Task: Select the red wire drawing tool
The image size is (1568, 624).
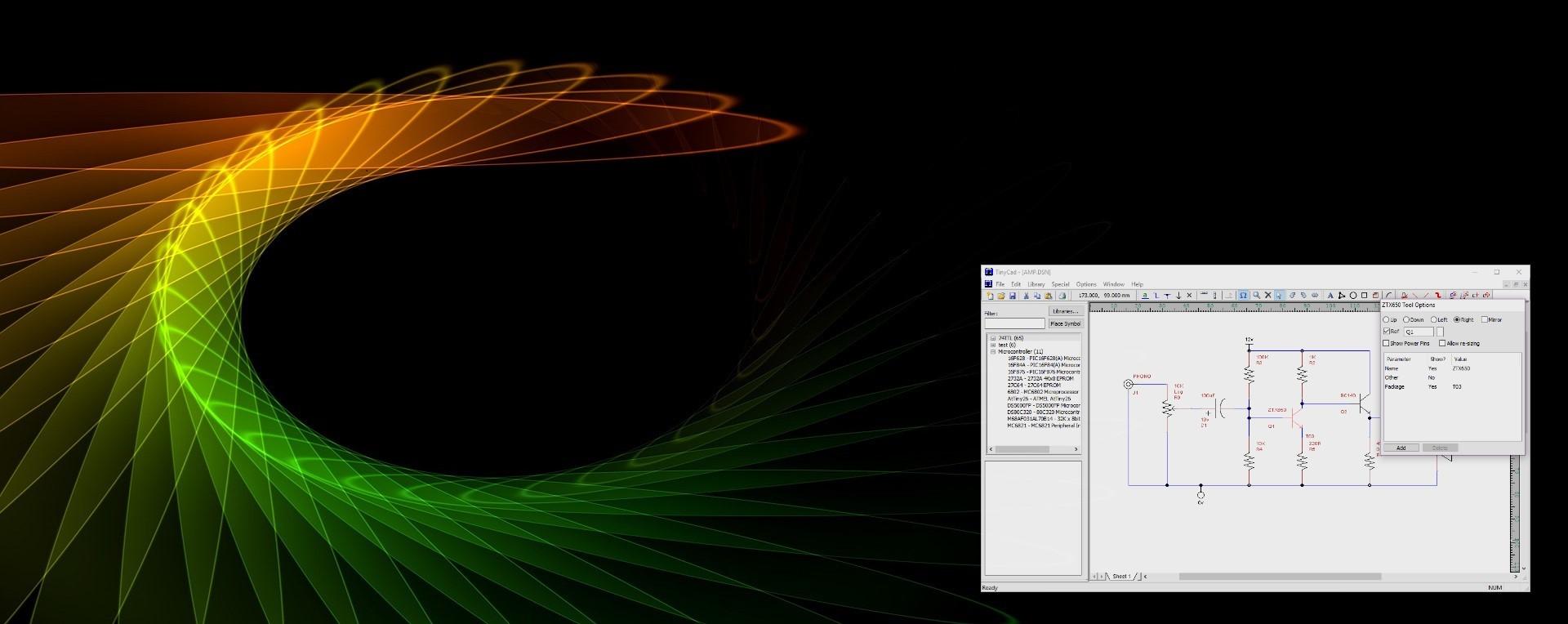Action: point(1438,296)
